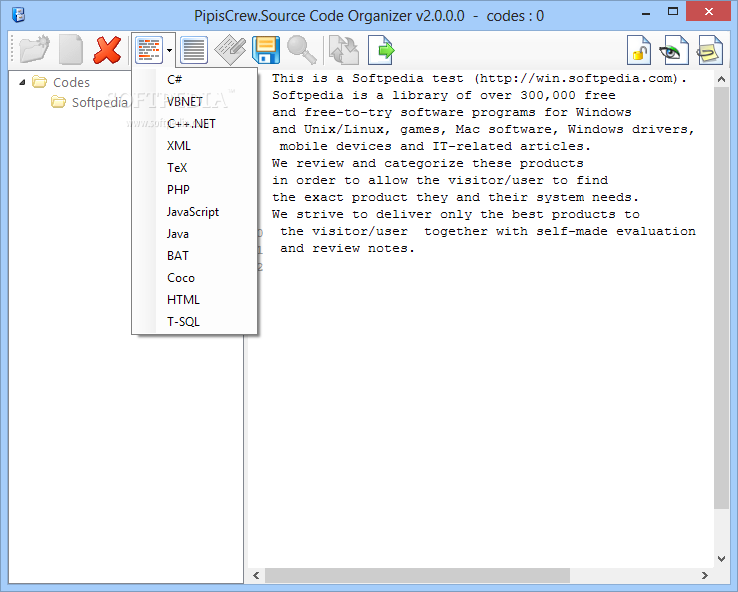Collapse the Codes tree node

[22, 83]
